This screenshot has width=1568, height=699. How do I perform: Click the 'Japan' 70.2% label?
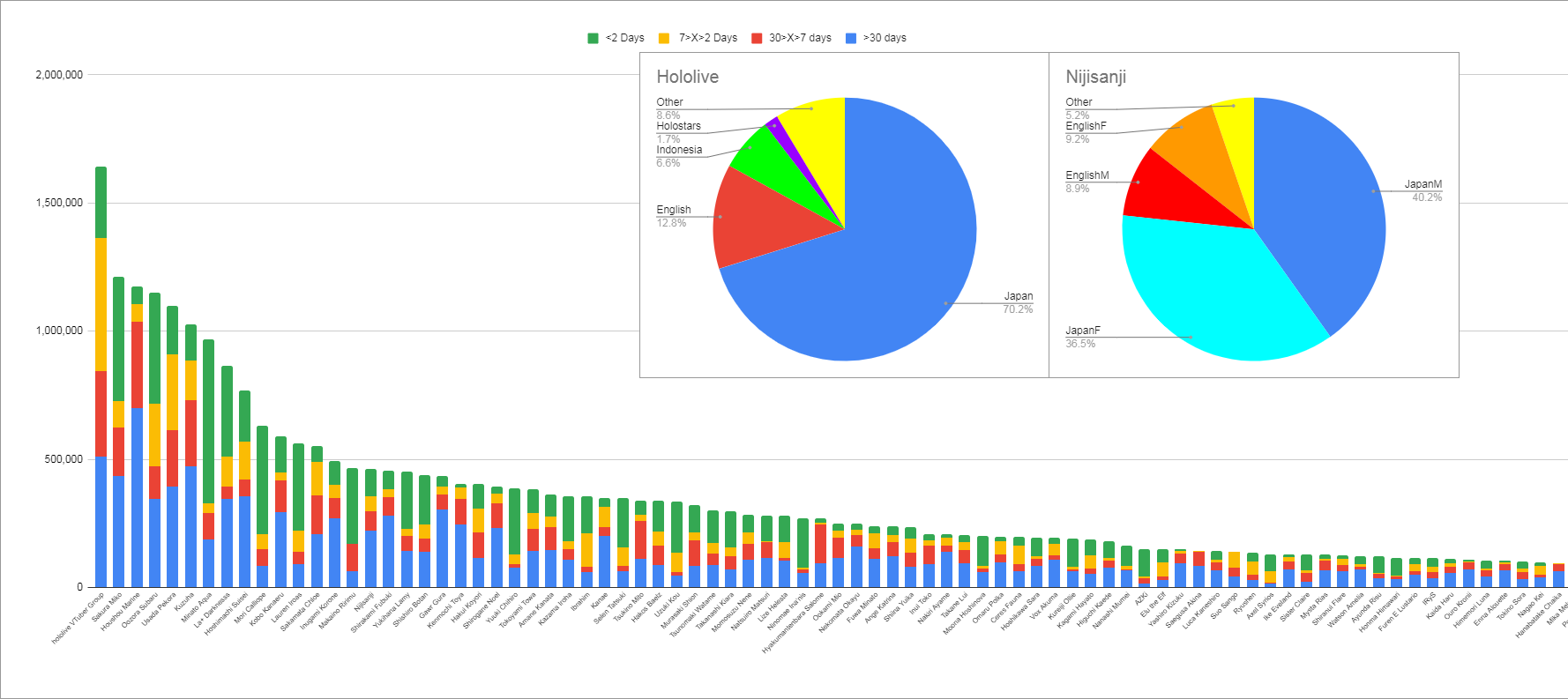tap(1018, 302)
